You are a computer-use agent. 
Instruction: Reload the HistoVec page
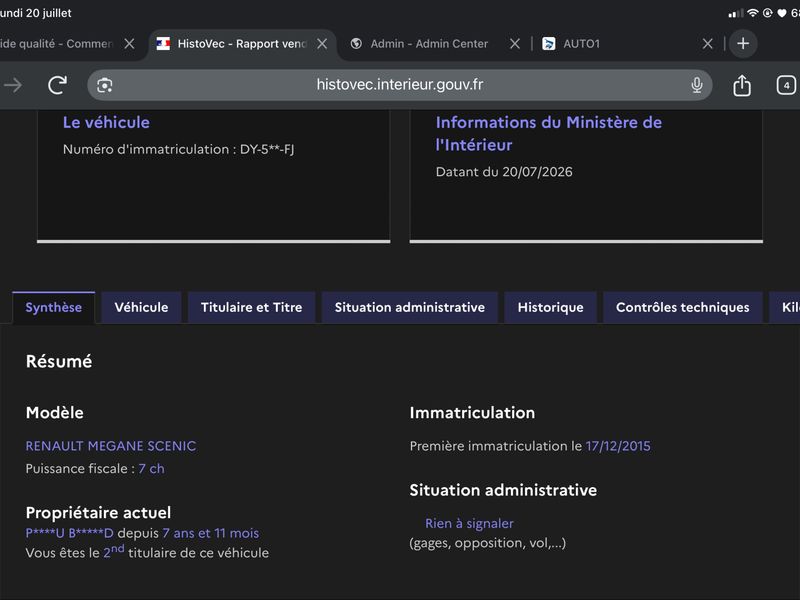point(58,85)
